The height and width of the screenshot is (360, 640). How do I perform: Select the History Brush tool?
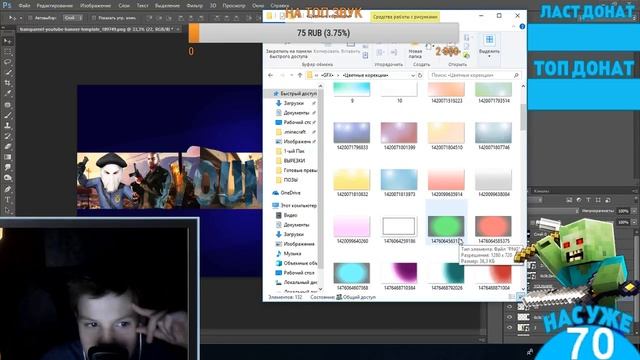[7, 136]
